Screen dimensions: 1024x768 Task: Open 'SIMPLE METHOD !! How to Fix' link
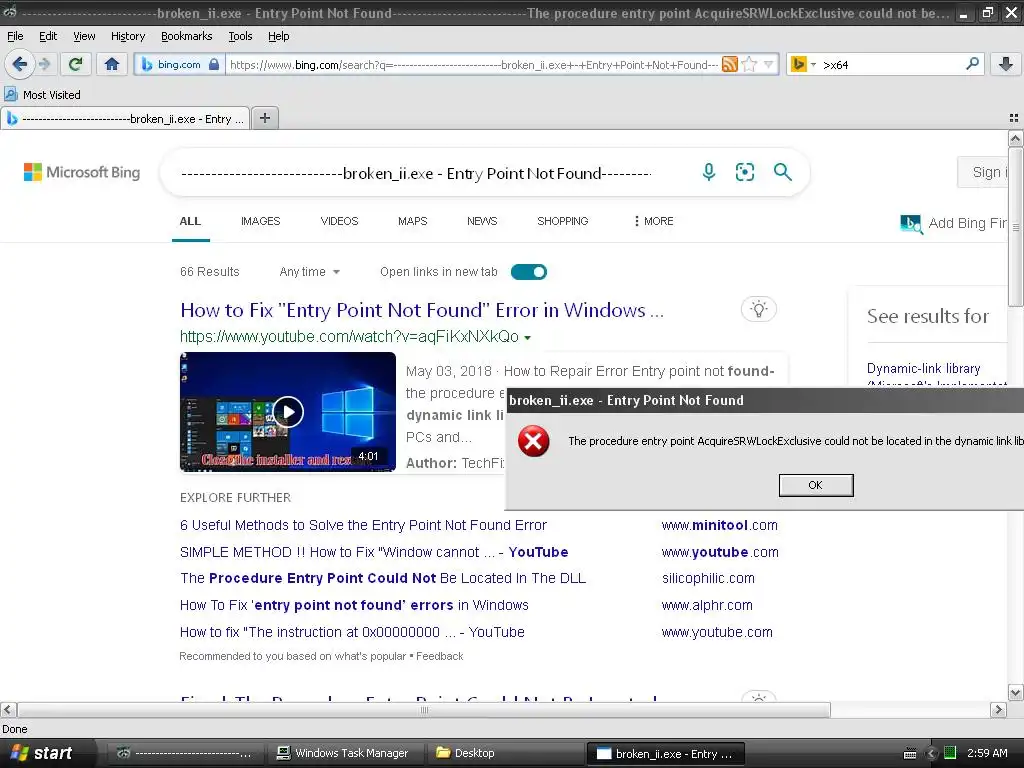click(x=374, y=552)
